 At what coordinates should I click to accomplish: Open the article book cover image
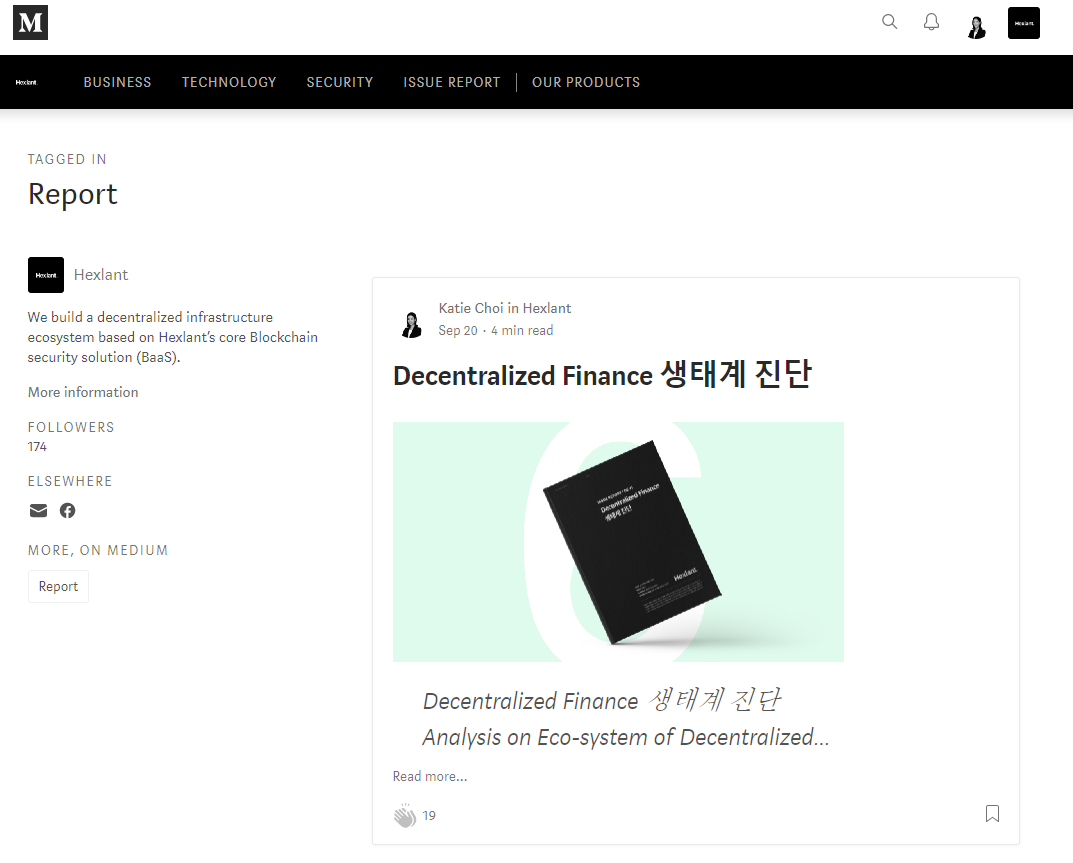618,542
